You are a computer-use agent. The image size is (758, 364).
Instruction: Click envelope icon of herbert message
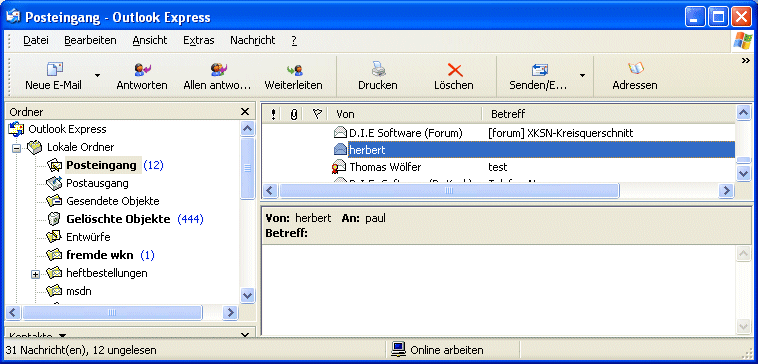pyautogui.click(x=340, y=150)
